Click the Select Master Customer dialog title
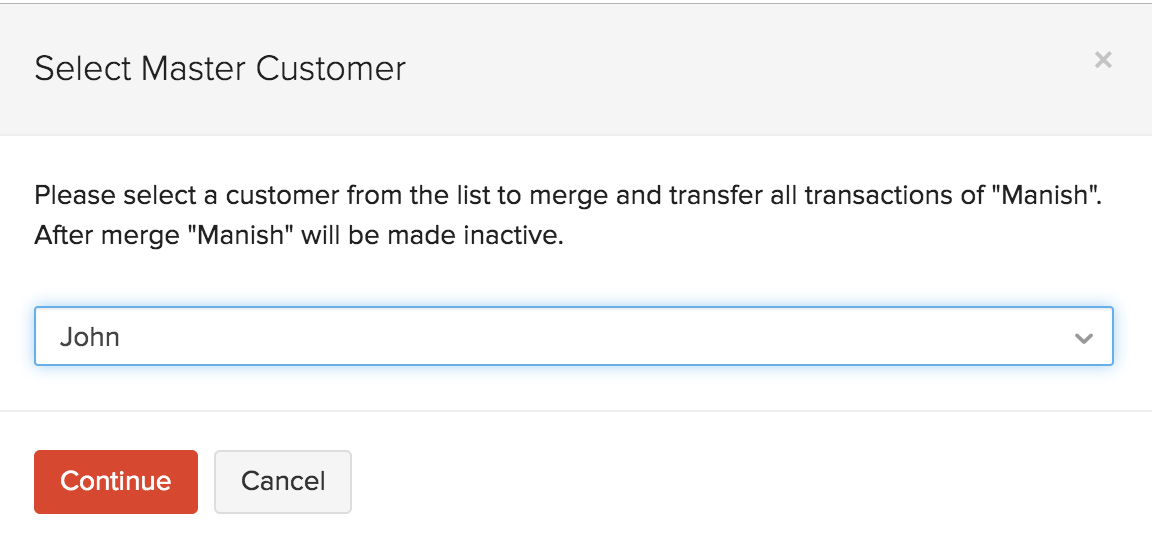 tap(220, 68)
